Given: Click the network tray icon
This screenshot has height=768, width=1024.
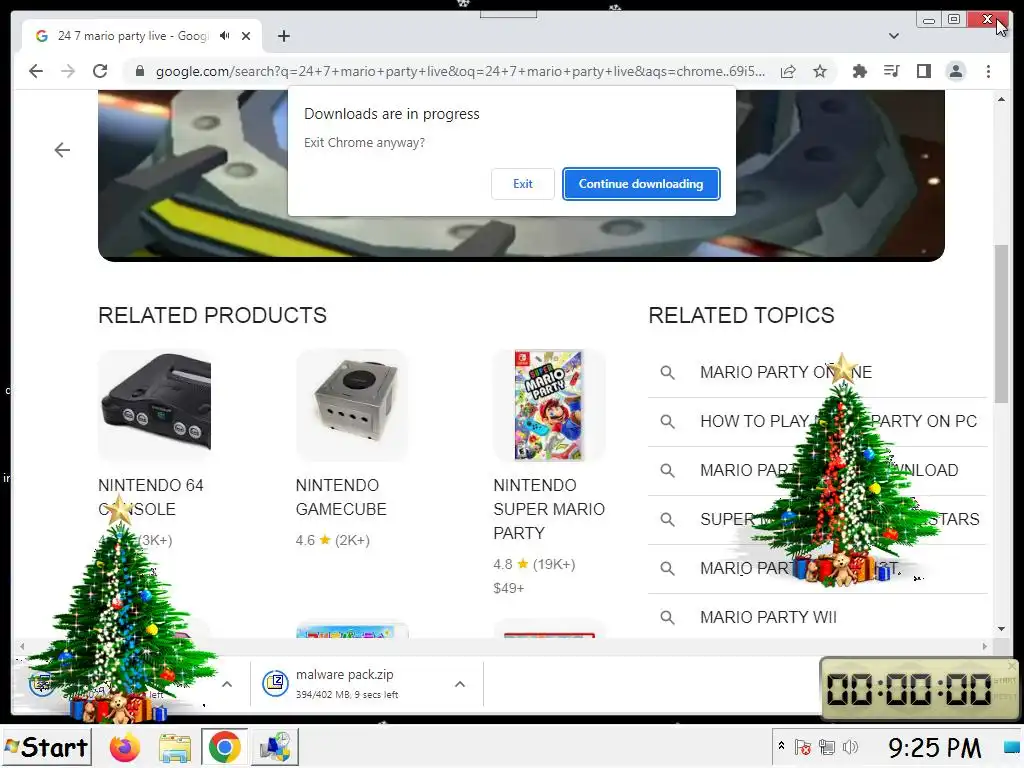Looking at the screenshot, I should coord(827,747).
